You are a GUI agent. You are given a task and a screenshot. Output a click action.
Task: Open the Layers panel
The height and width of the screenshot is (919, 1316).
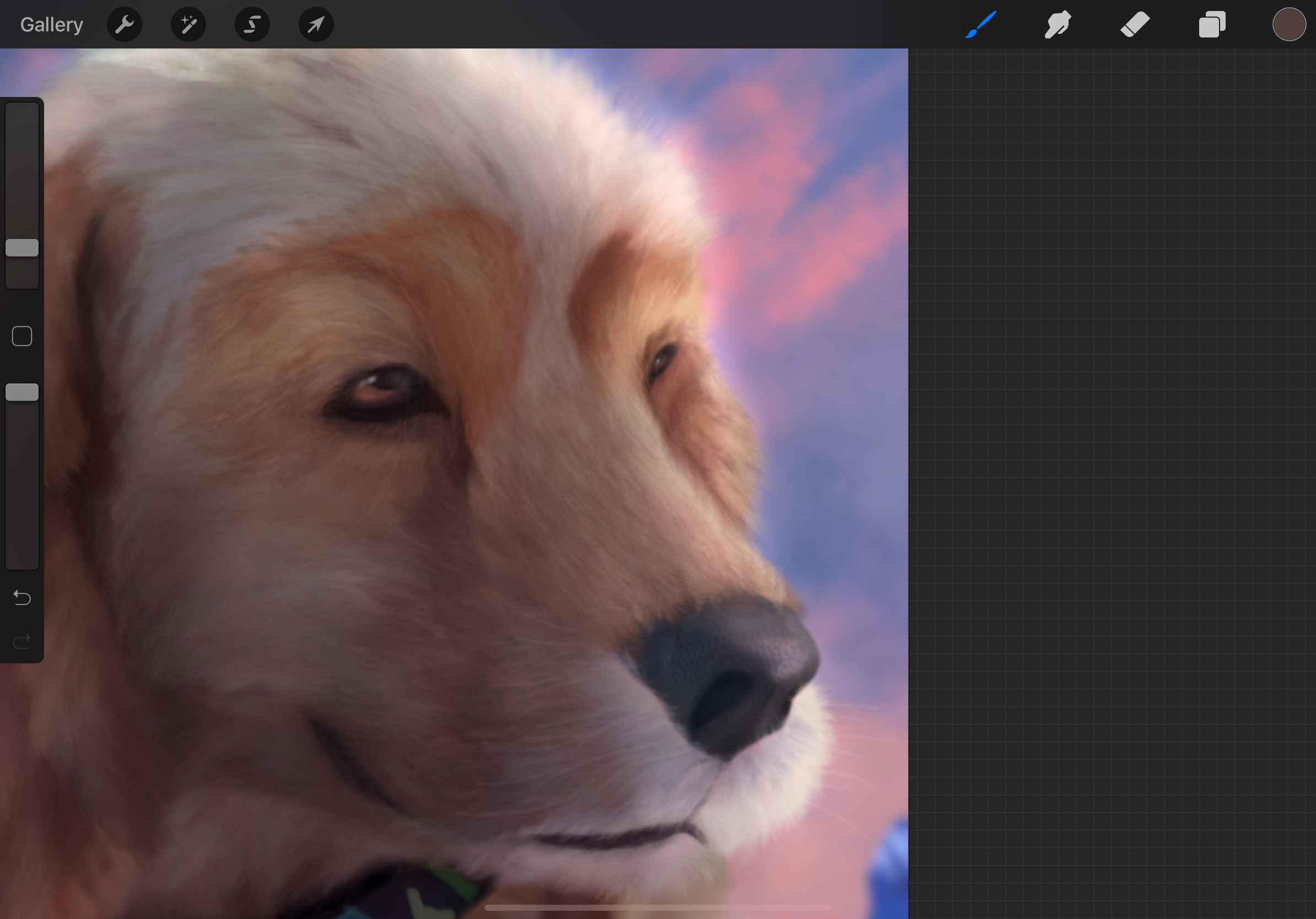[1212, 25]
